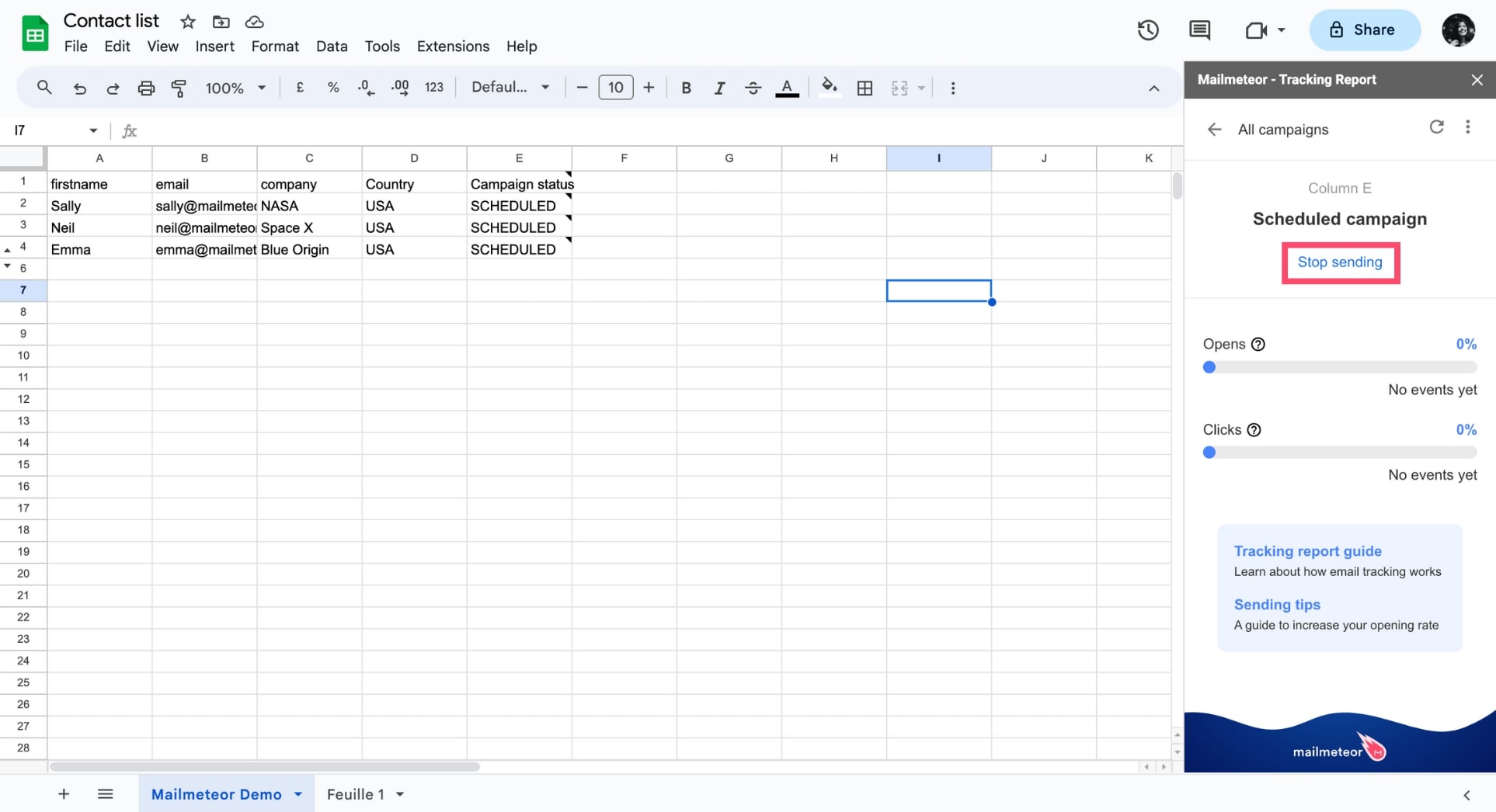Open comments panel icon
Image resolution: width=1496 pixels, height=812 pixels.
[1199, 30]
